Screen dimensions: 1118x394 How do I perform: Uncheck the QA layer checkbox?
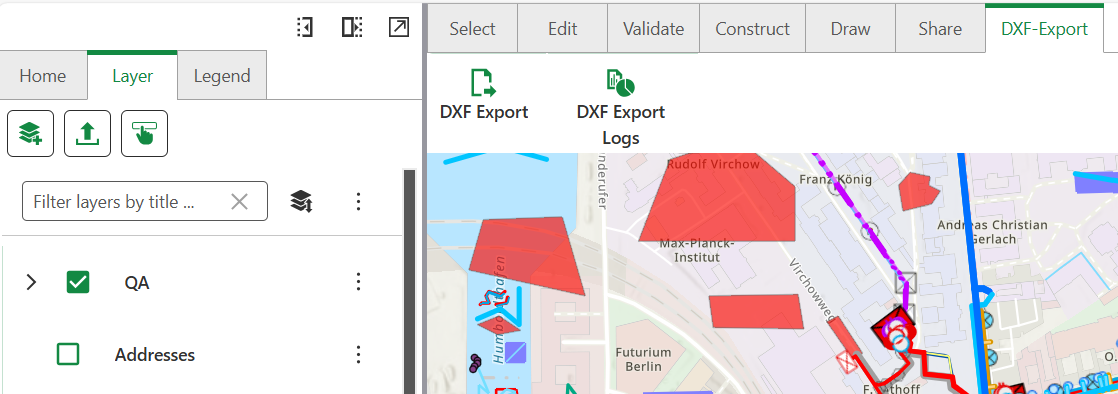(78, 282)
